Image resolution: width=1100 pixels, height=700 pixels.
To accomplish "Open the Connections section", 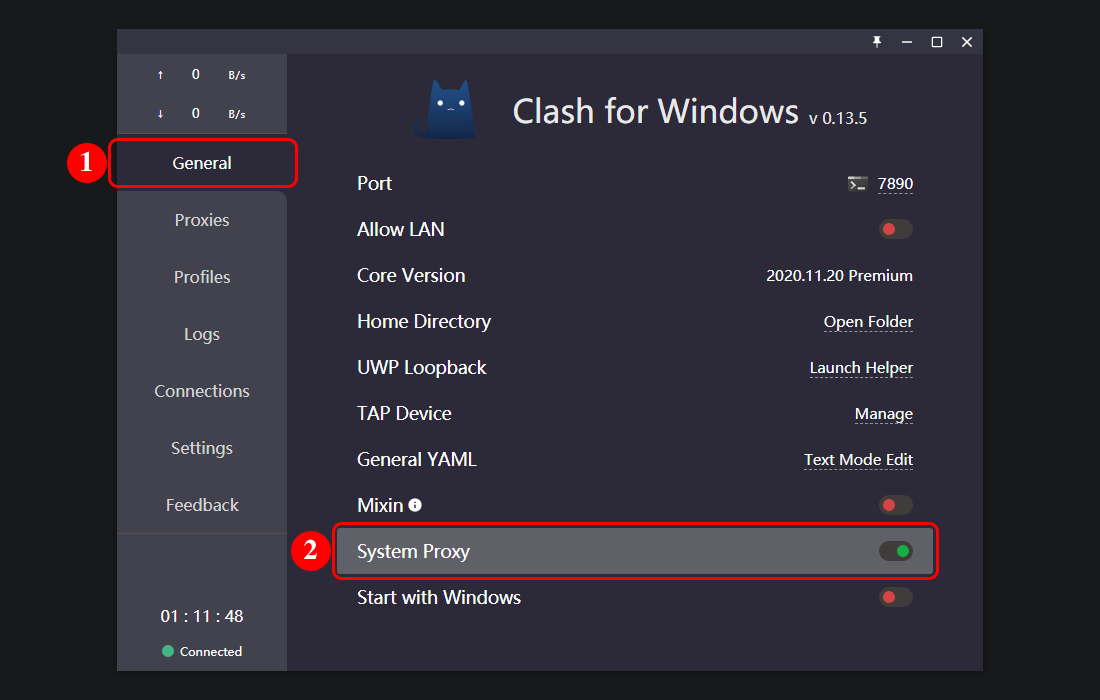I will [x=202, y=391].
